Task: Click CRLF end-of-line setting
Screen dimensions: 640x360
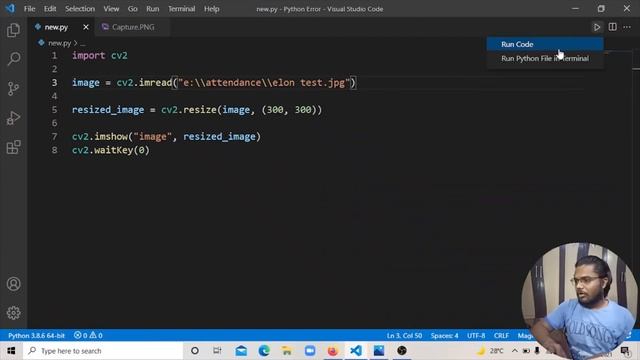Action: coord(501,336)
